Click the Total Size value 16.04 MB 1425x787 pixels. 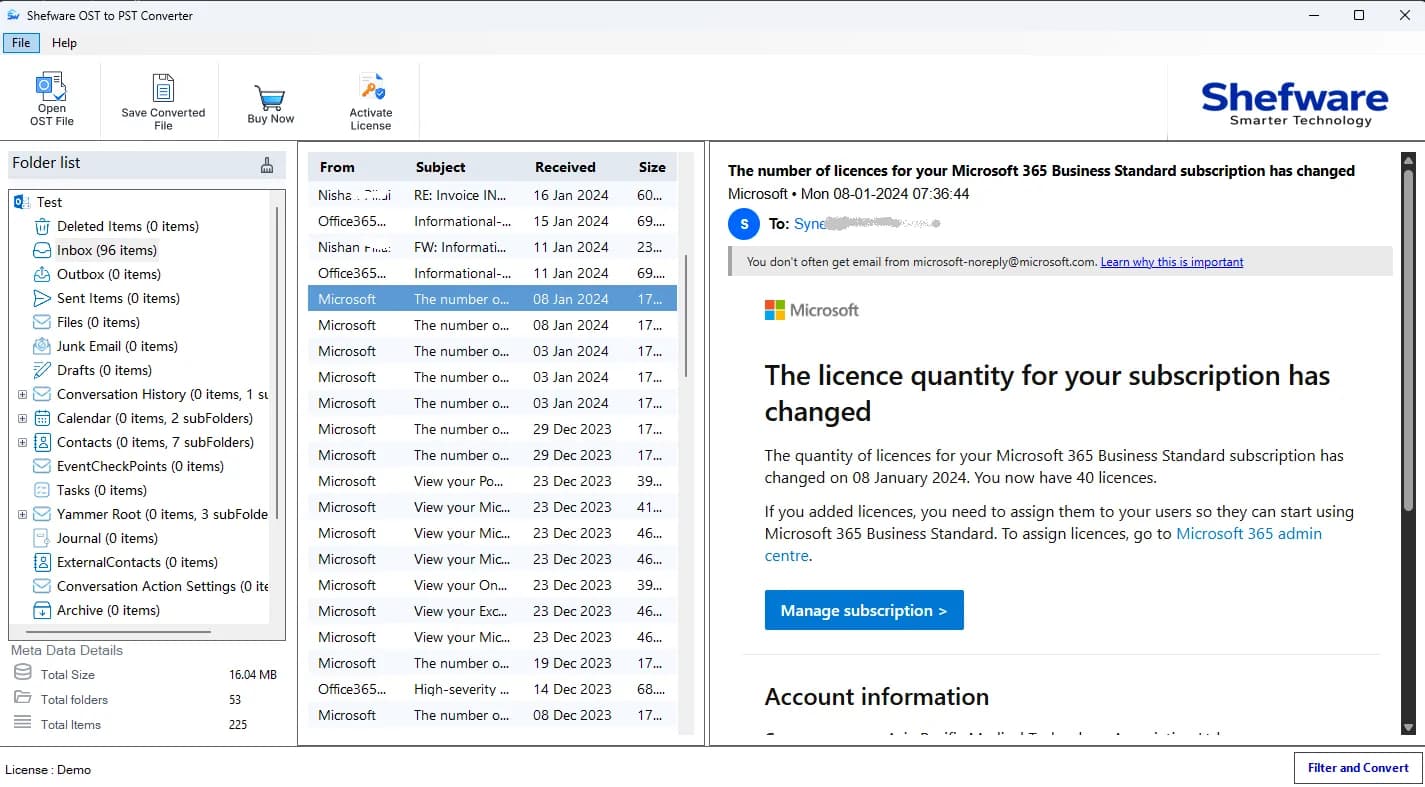[253, 675]
